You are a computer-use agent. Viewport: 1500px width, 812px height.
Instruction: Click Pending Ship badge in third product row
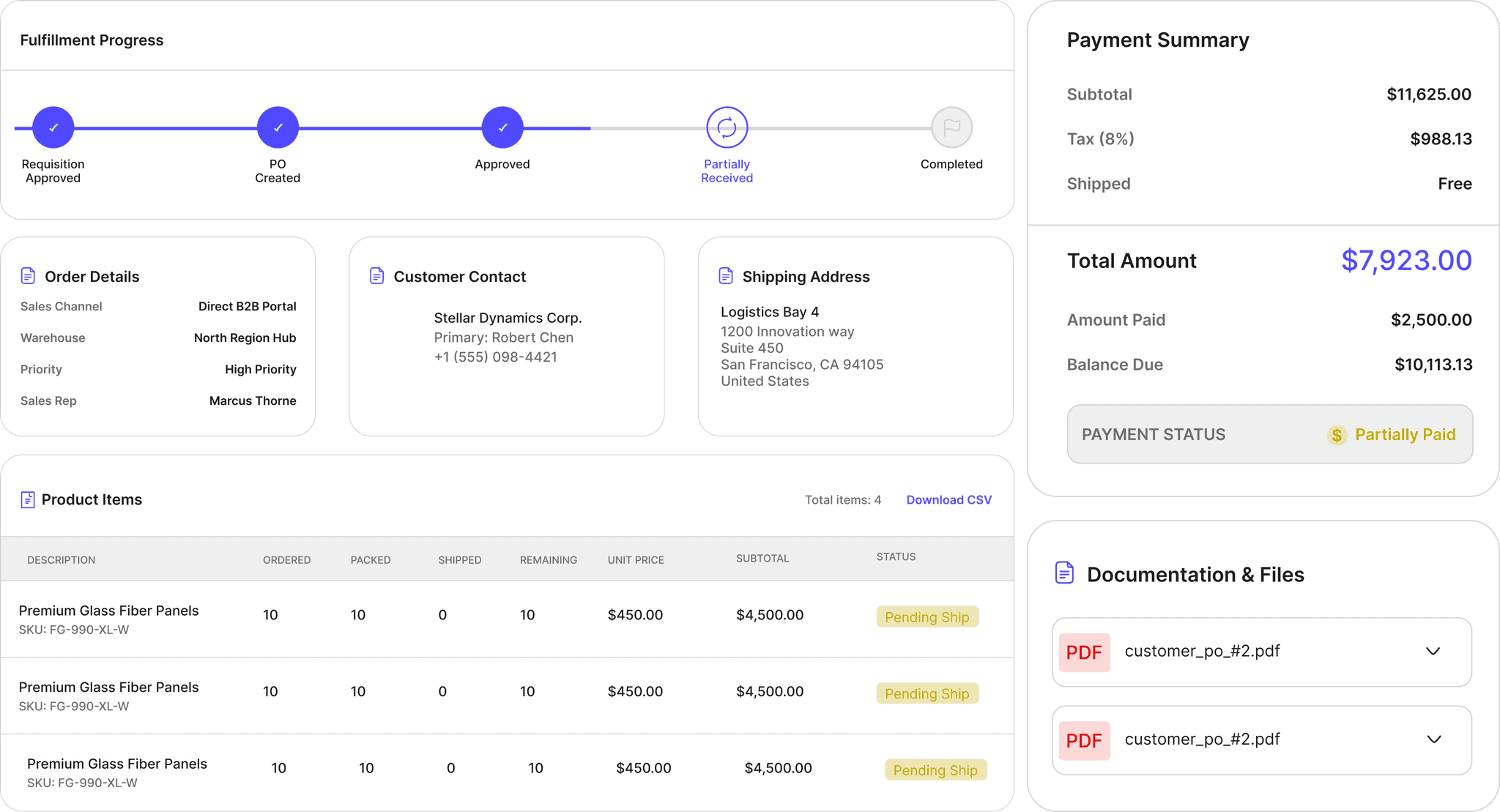(x=935, y=770)
